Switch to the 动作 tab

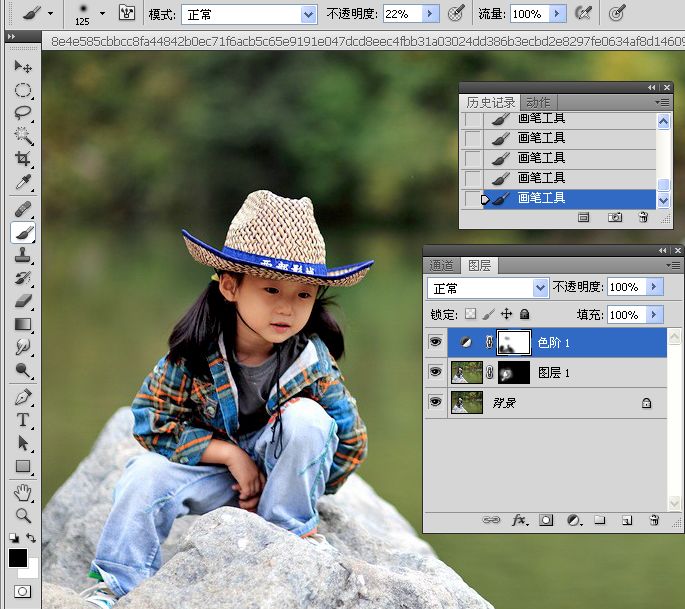[538, 102]
